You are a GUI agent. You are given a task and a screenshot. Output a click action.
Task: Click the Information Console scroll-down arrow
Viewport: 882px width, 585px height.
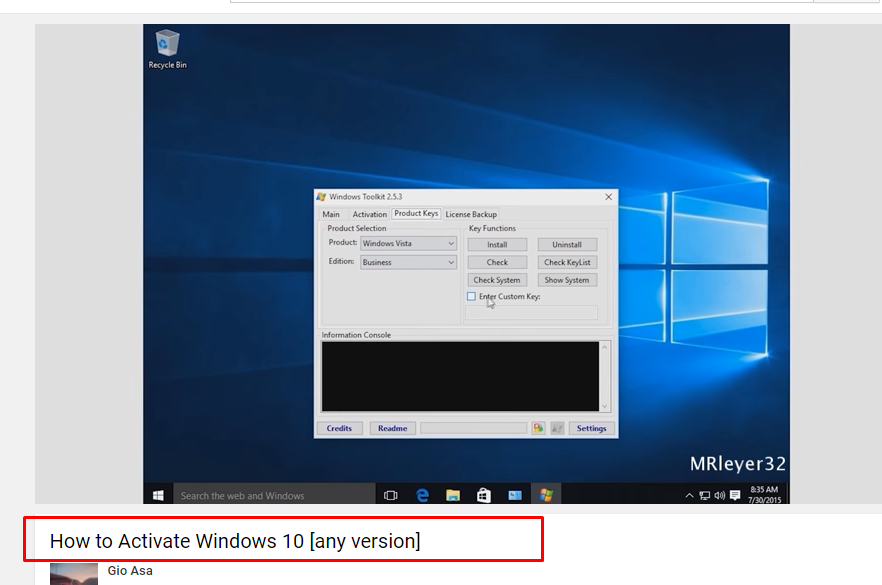point(605,406)
